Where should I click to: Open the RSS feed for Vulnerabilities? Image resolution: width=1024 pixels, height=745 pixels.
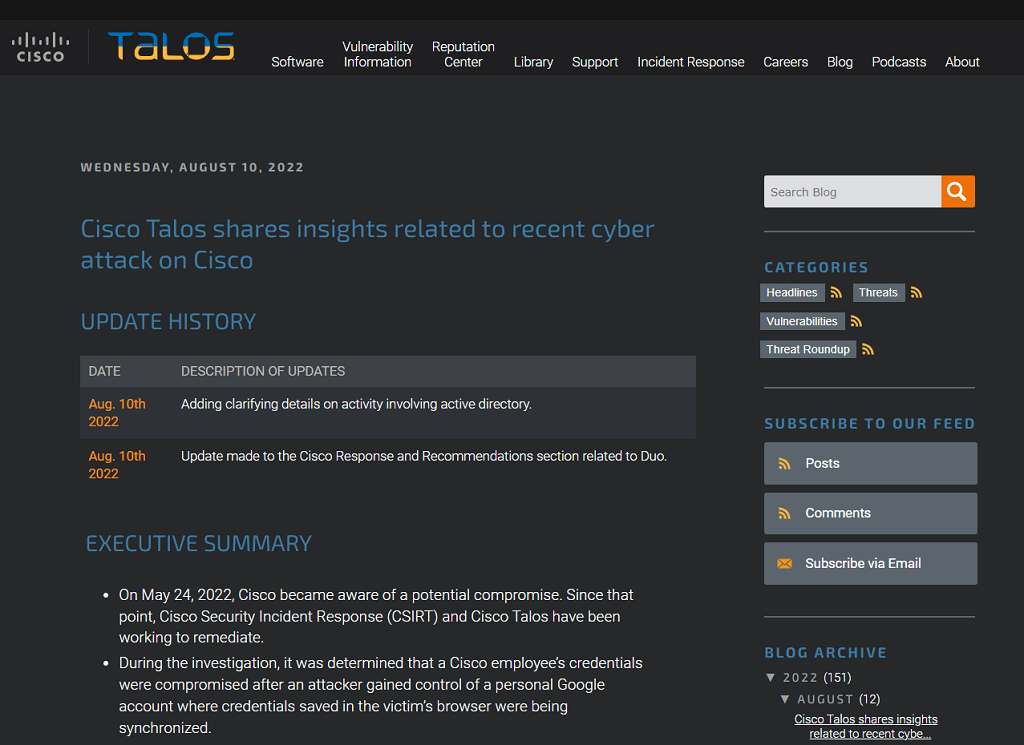(855, 321)
